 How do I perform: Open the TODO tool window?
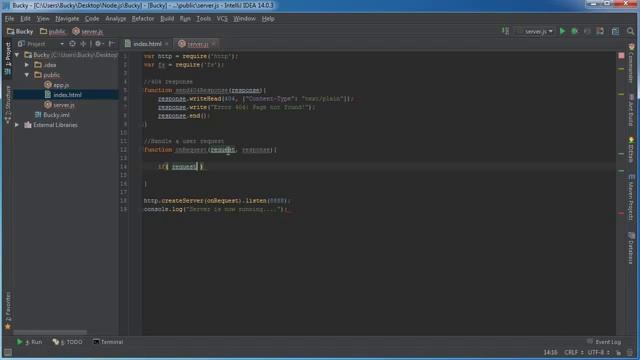click(x=67, y=342)
